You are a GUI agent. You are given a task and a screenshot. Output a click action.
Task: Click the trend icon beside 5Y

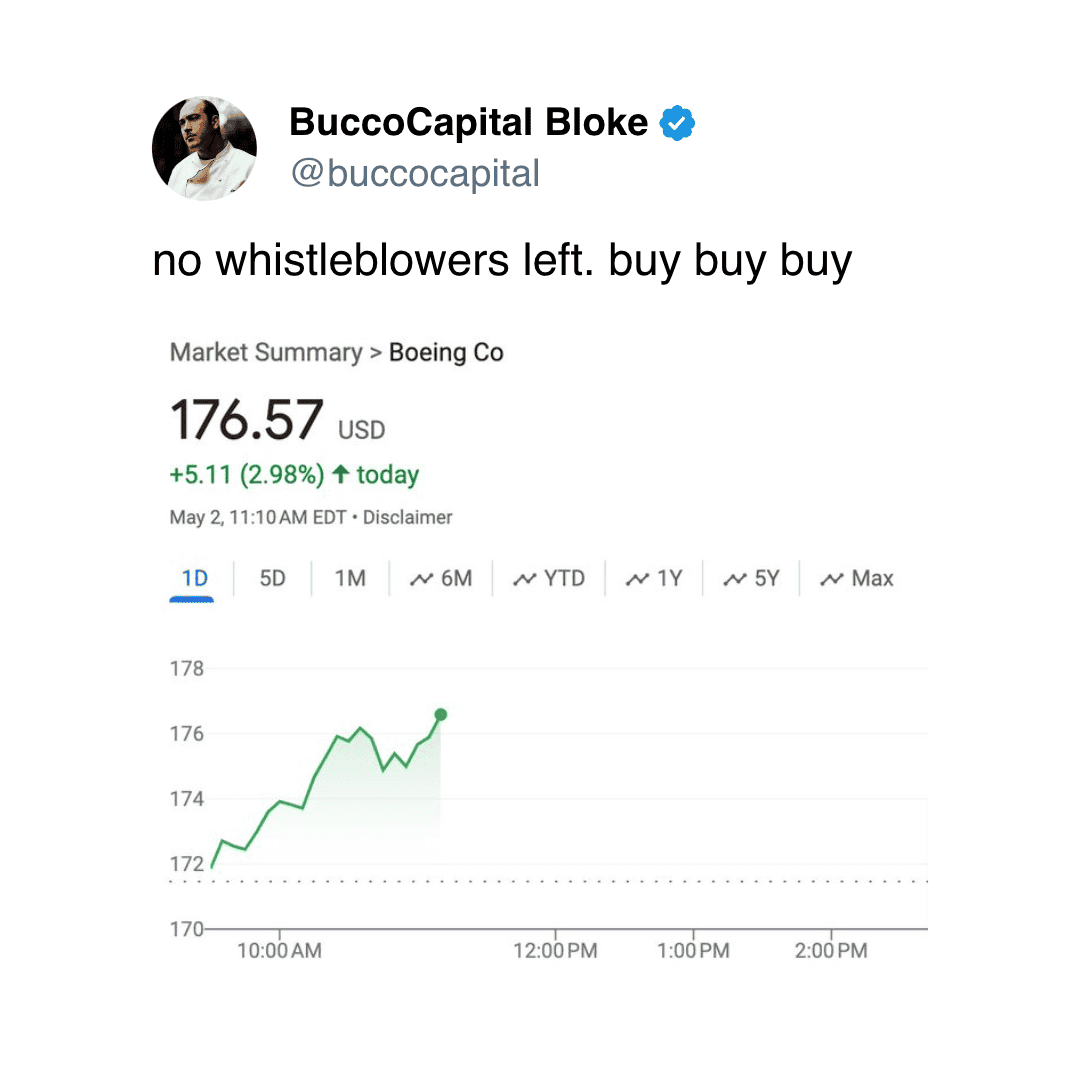coord(735,579)
